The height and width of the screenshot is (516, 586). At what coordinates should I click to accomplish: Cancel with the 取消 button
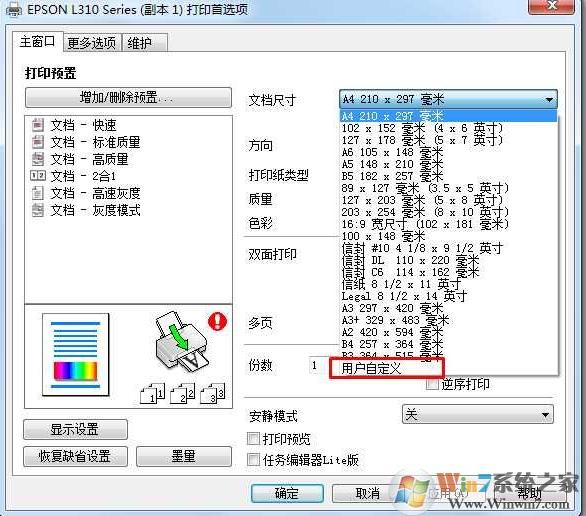click(x=368, y=493)
